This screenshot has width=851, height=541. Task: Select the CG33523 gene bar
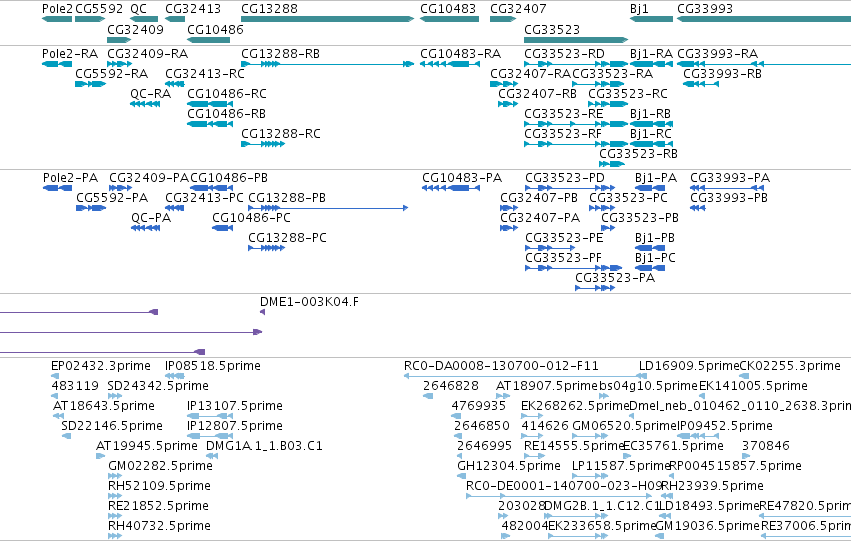576,40
